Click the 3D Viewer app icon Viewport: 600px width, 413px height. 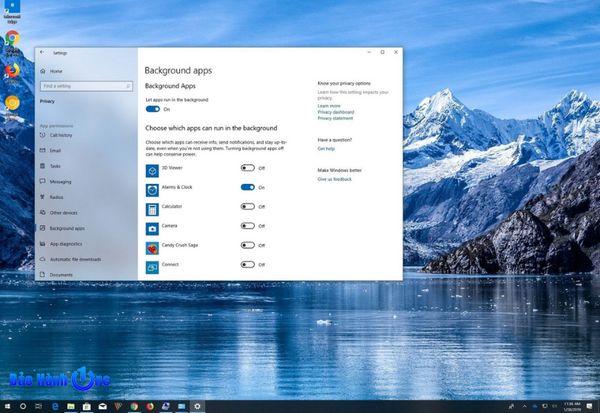pos(151,169)
